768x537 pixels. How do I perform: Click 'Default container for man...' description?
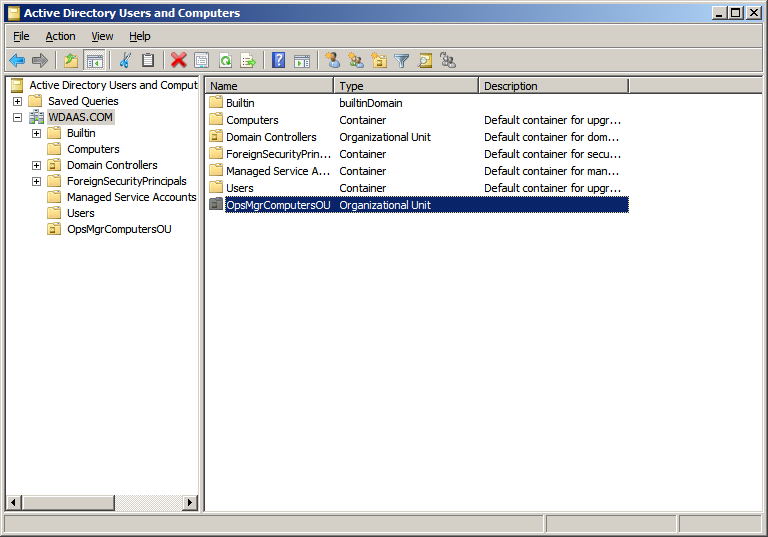552,171
